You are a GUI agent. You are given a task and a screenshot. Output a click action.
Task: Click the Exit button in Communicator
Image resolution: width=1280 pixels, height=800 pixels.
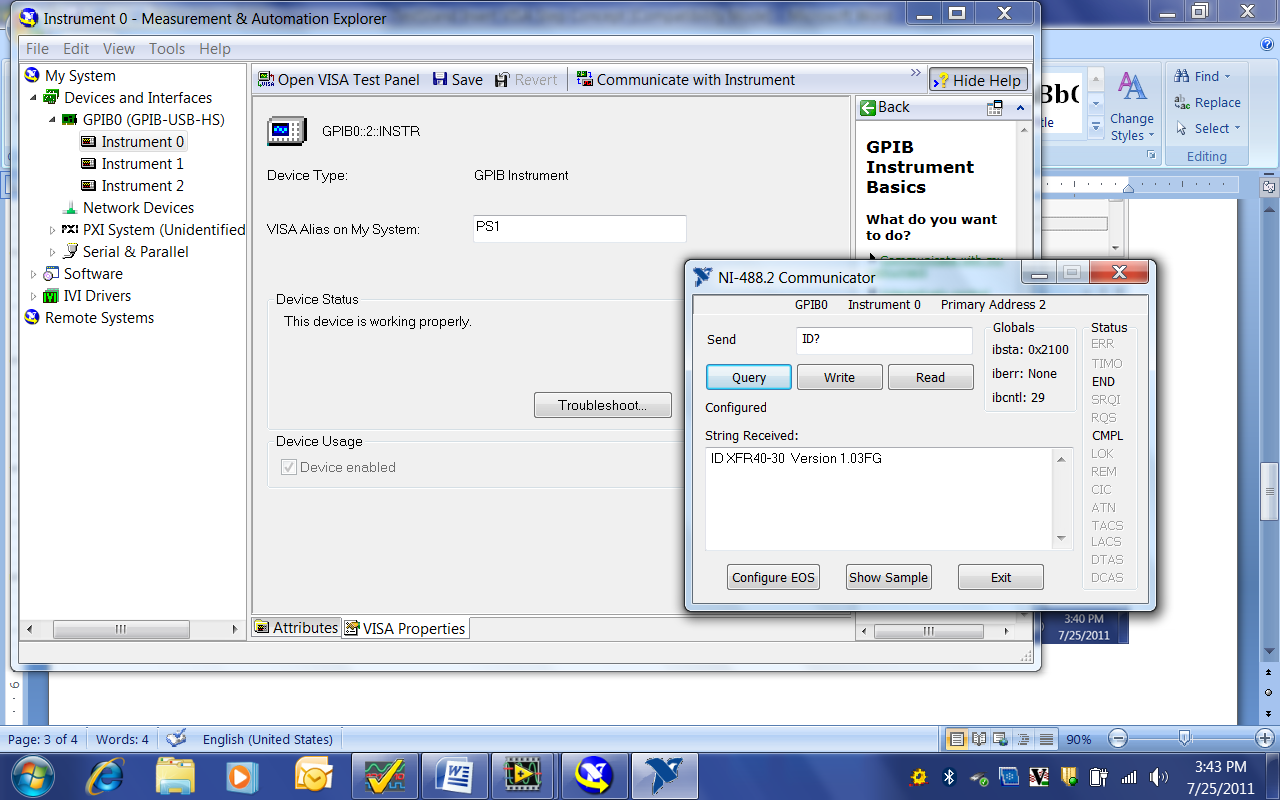[x=1001, y=577]
